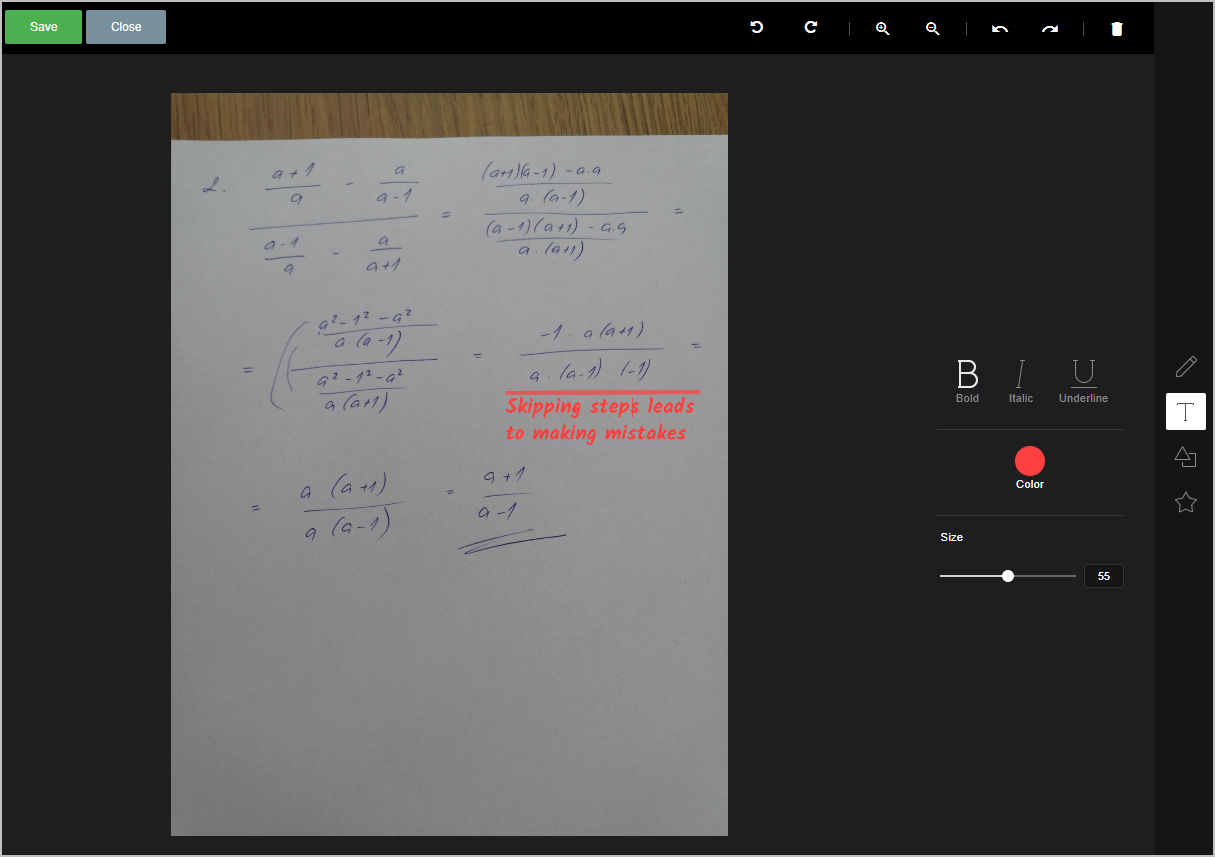Toggle Bold text formatting
1215x857 pixels.
coord(967,381)
